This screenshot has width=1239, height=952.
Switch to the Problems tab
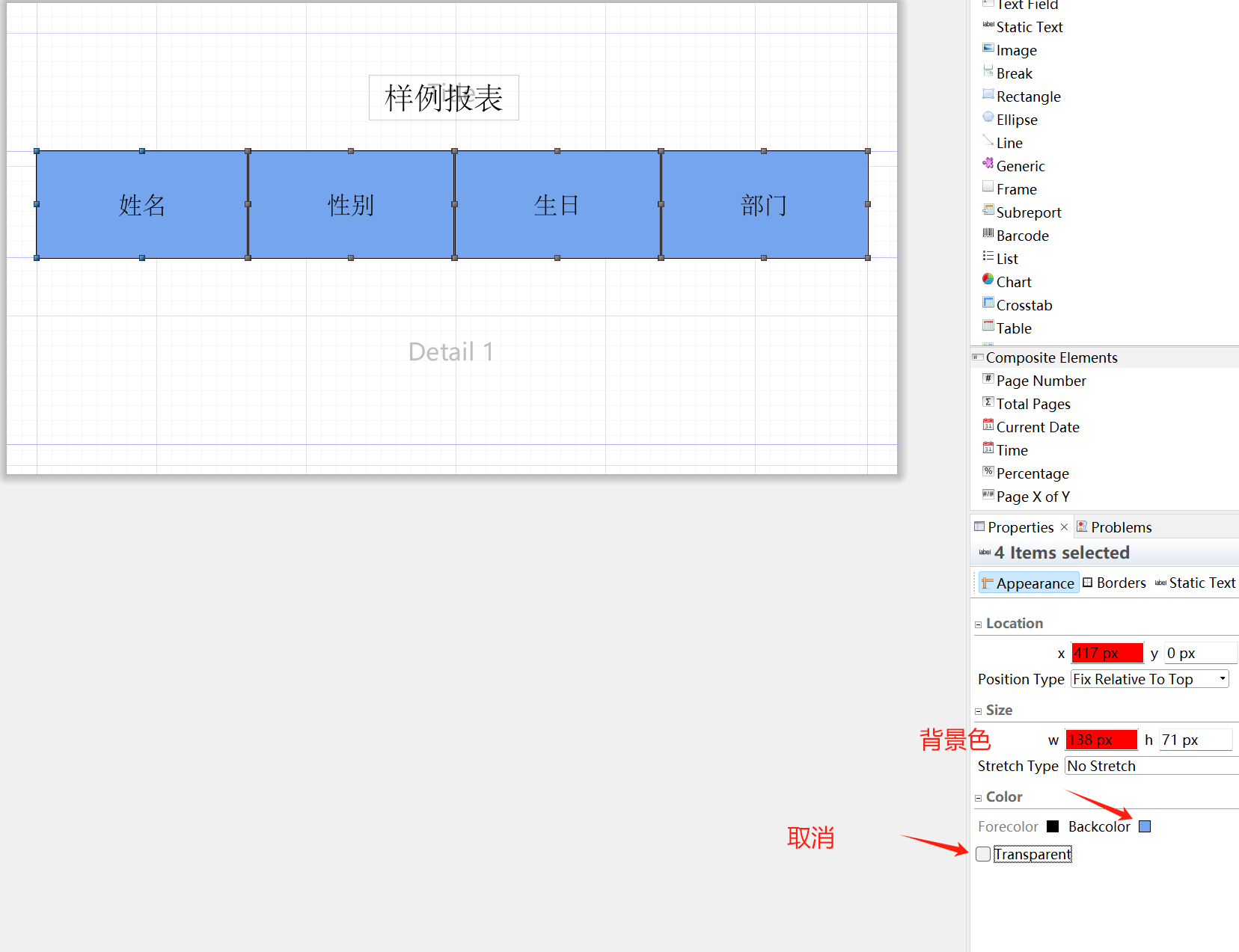(x=1114, y=527)
